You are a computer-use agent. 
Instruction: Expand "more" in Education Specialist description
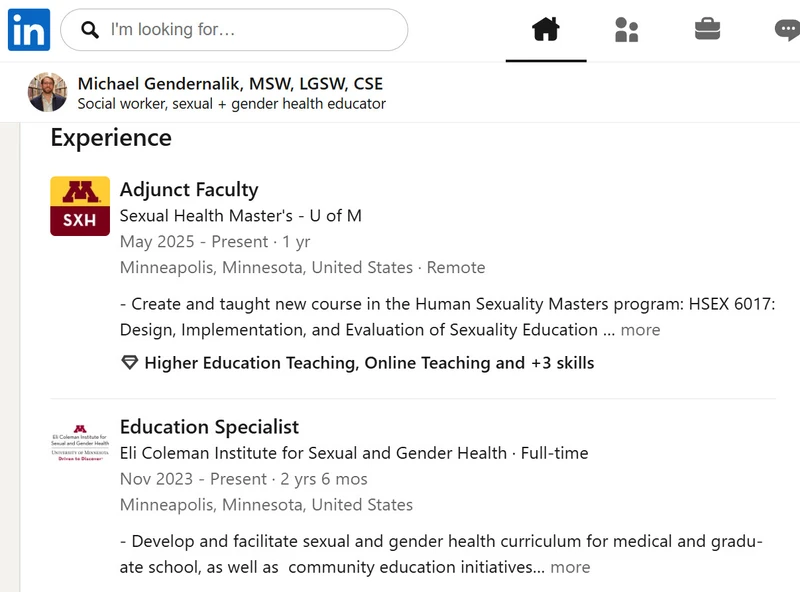pyautogui.click(x=570, y=568)
